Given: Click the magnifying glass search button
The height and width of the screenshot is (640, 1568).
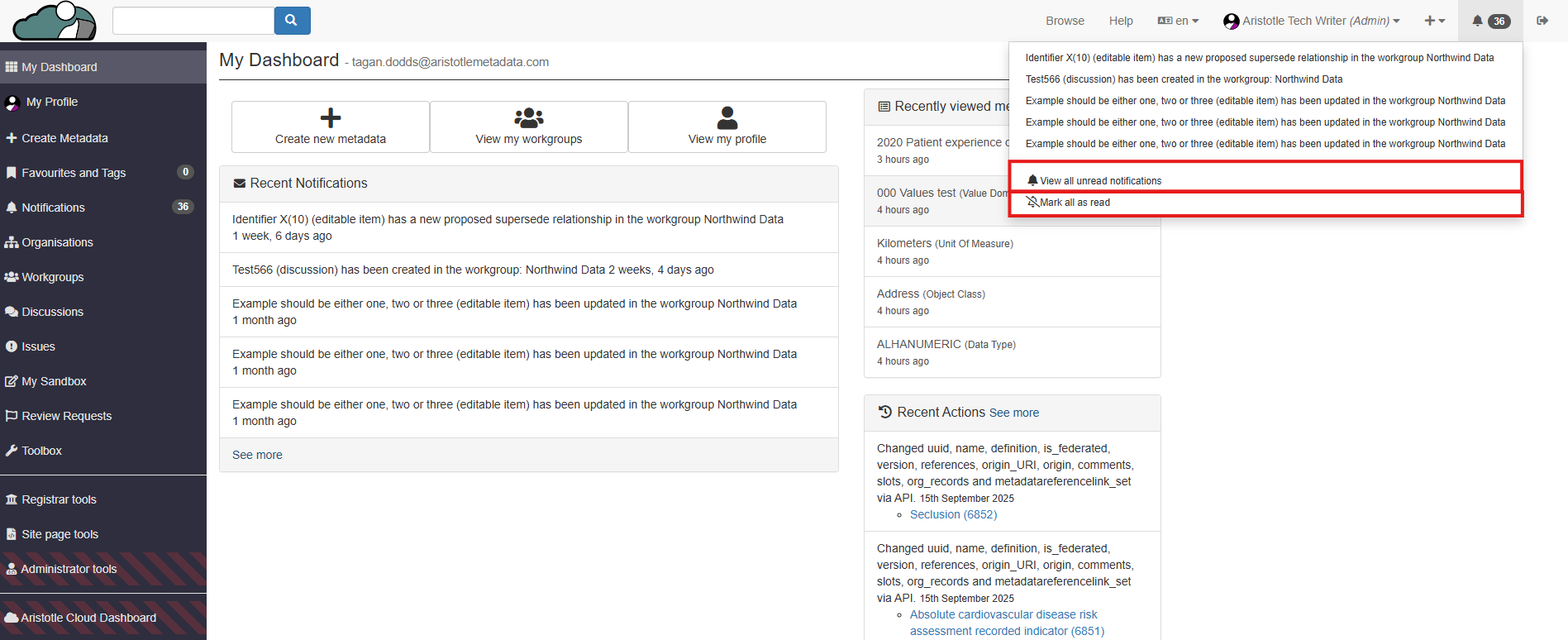Looking at the screenshot, I should tap(291, 21).
